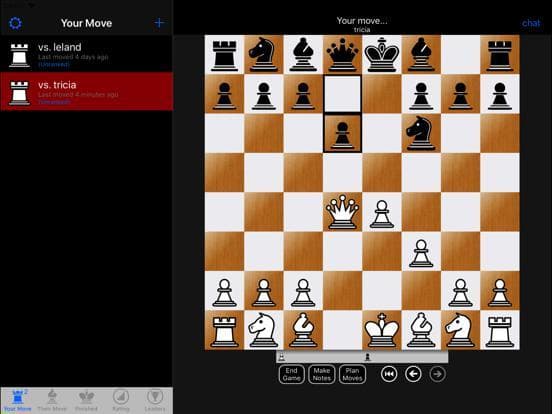
Task: Start a new game with the plus icon
Action: (x=159, y=23)
